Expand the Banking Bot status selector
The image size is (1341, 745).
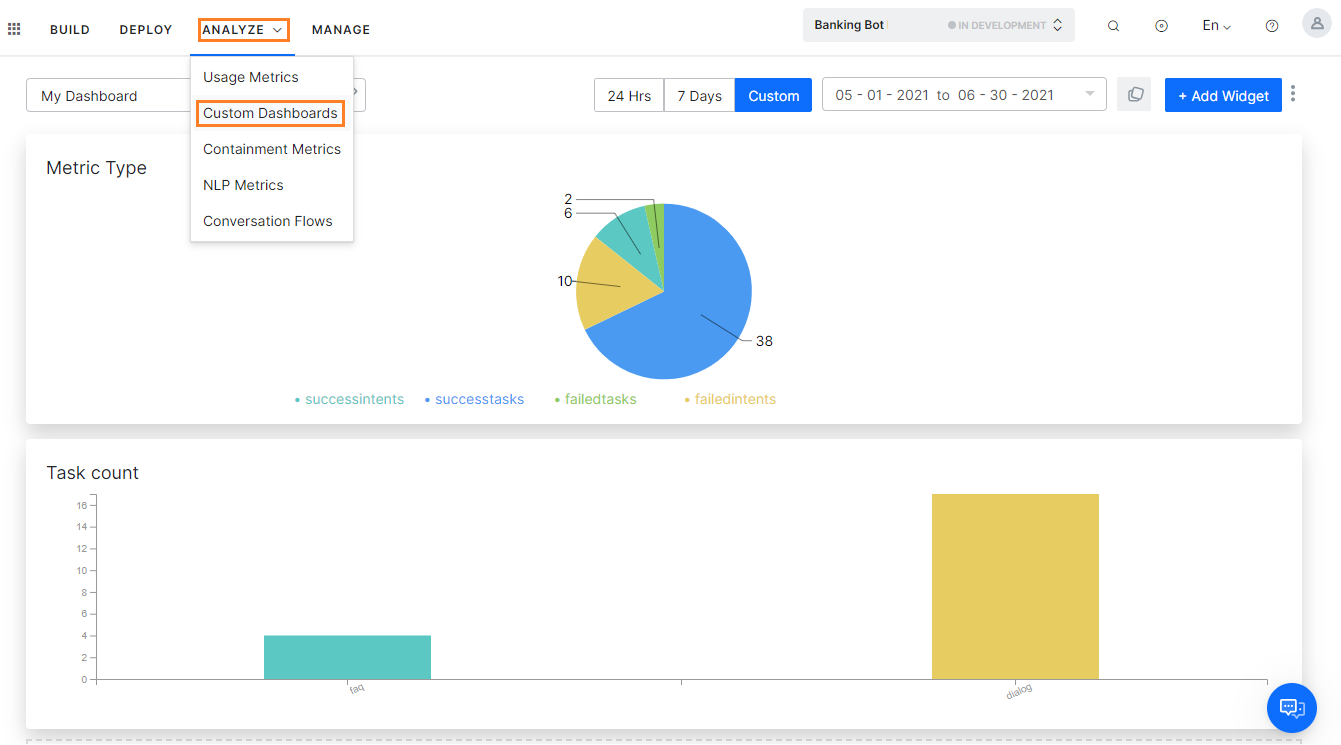(1057, 24)
